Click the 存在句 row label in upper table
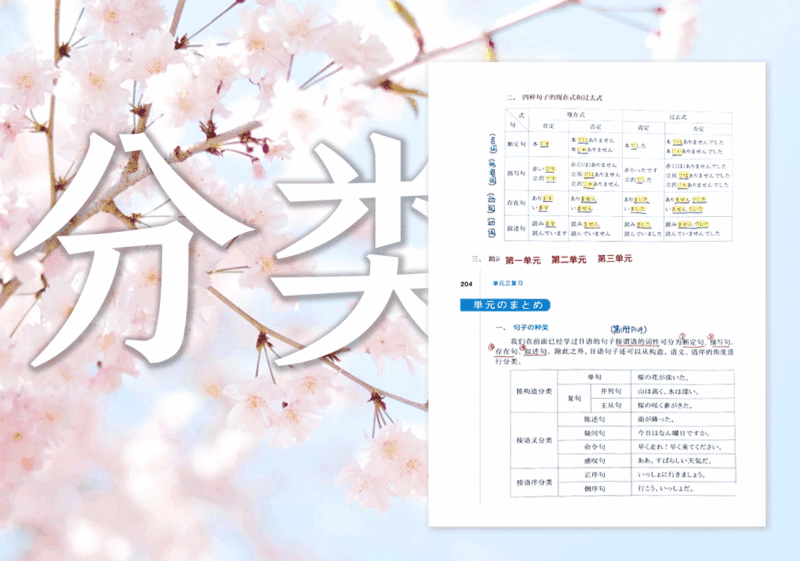 (516, 202)
